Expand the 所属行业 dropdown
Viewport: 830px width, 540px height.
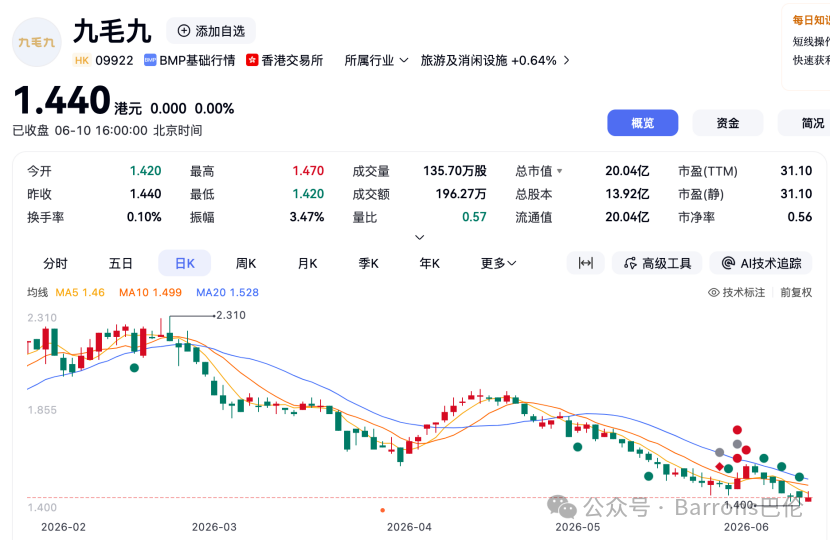point(376,60)
